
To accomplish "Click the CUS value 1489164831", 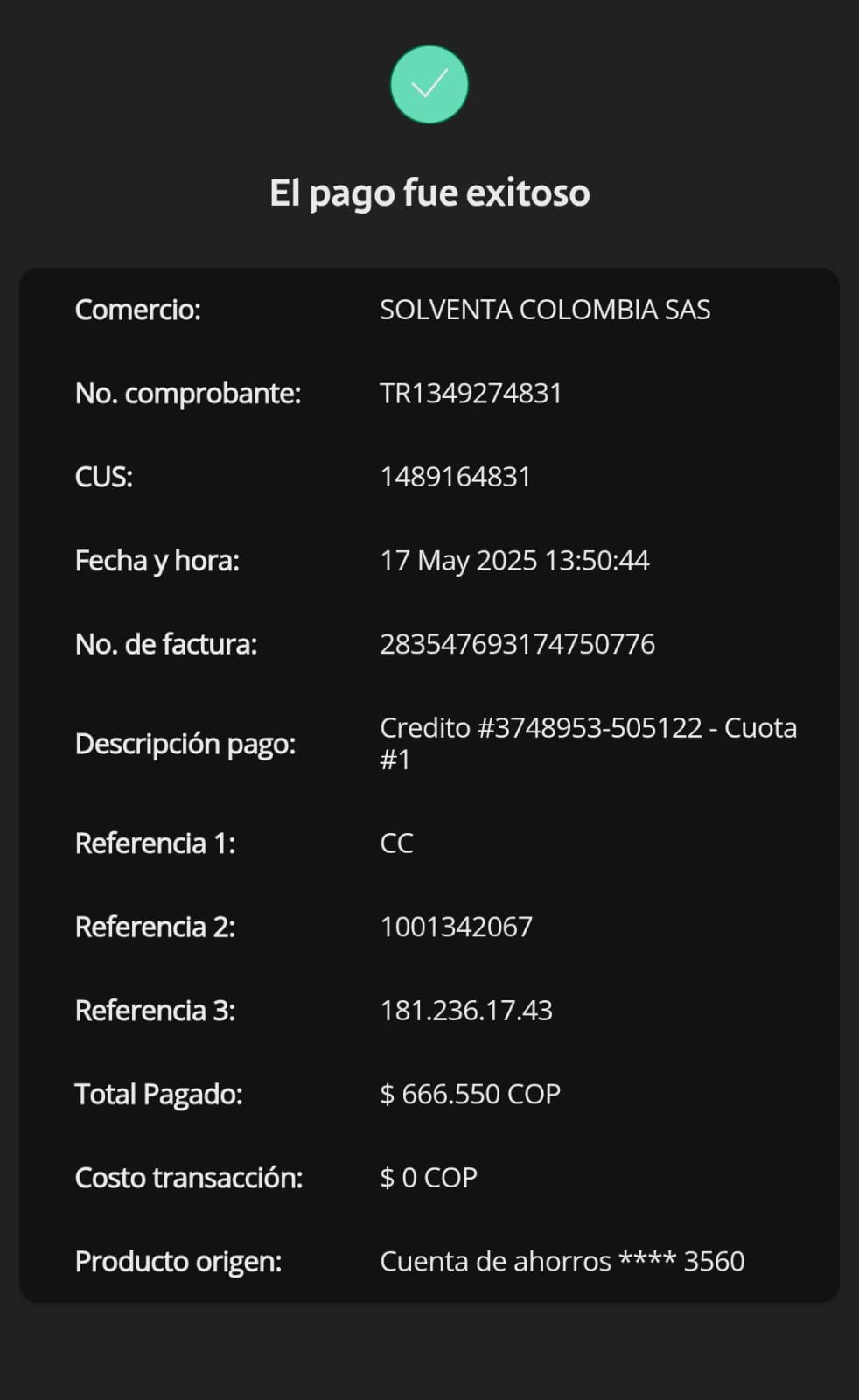I will point(455,477).
